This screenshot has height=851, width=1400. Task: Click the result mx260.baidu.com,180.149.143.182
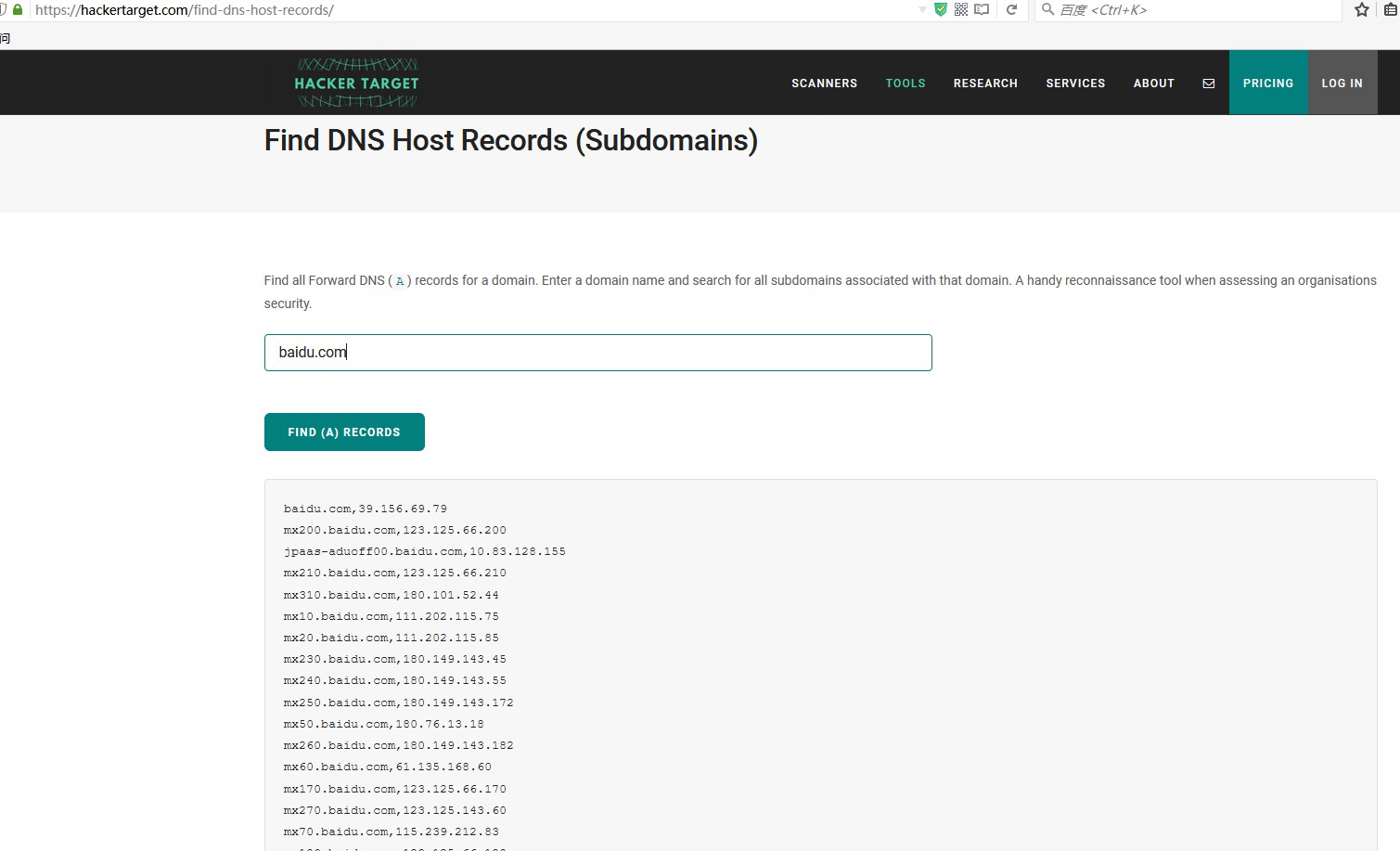click(399, 745)
